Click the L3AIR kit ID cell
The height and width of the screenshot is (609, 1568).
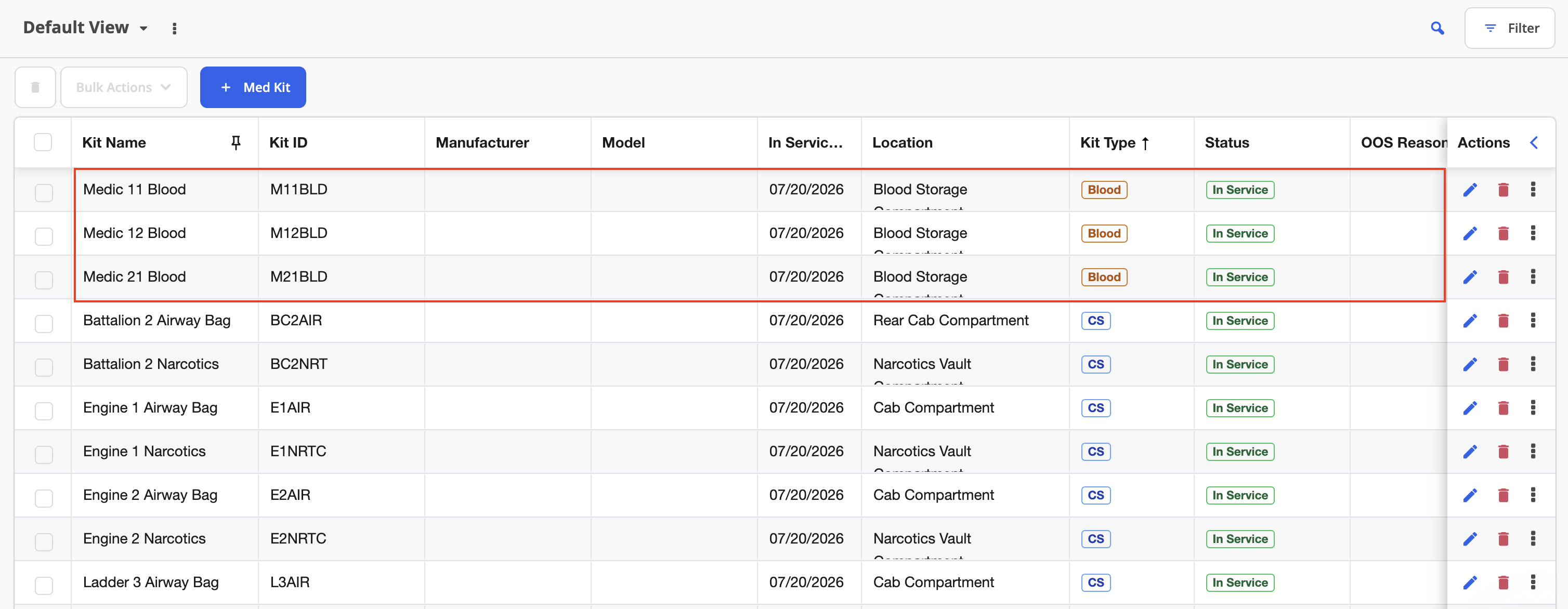pos(290,582)
